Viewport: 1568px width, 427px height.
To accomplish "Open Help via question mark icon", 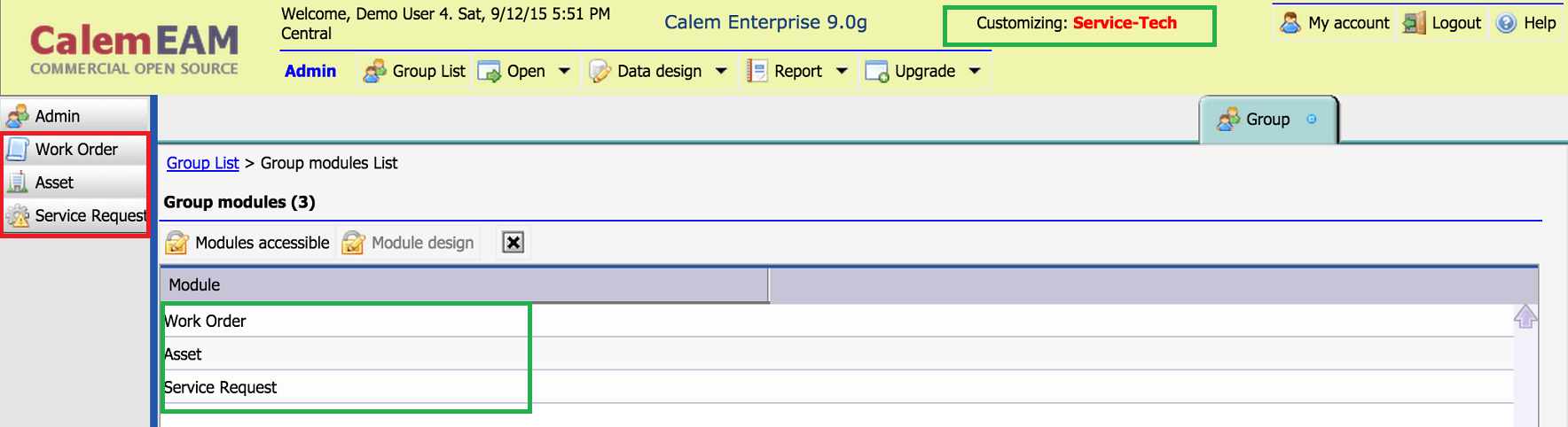I will (1506, 23).
